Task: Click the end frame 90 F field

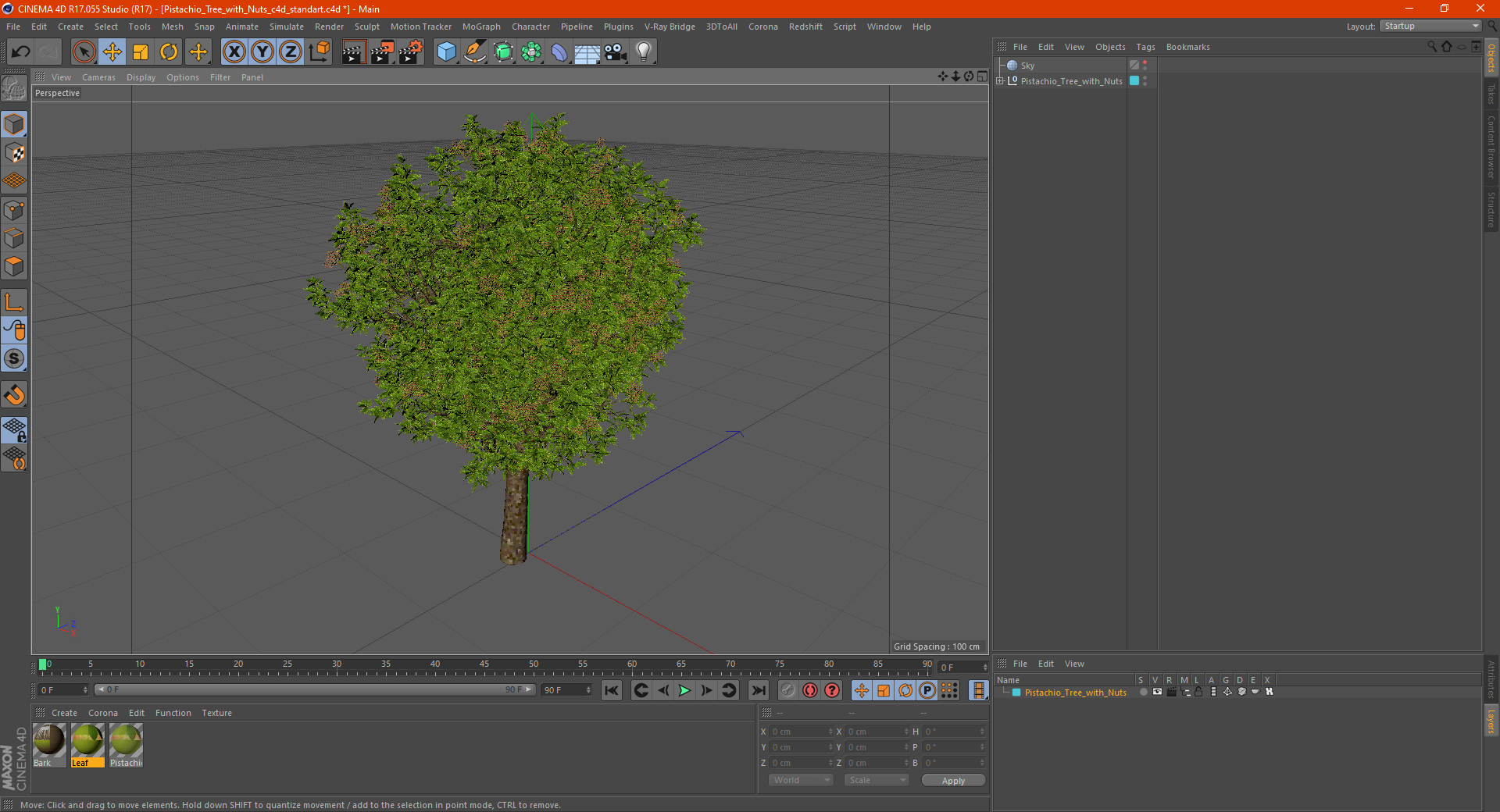Action: 566,690
